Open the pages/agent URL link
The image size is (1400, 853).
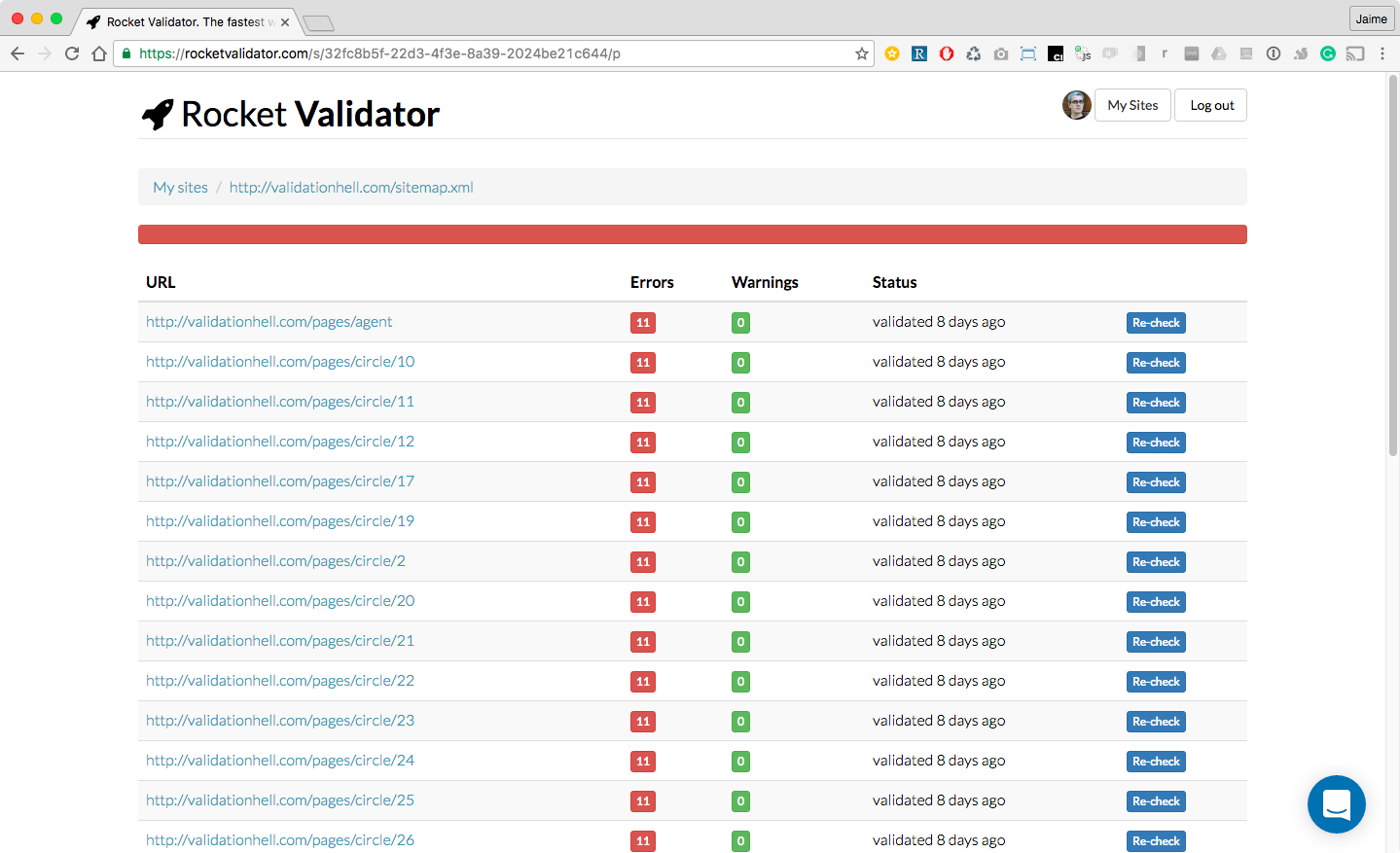269,322
